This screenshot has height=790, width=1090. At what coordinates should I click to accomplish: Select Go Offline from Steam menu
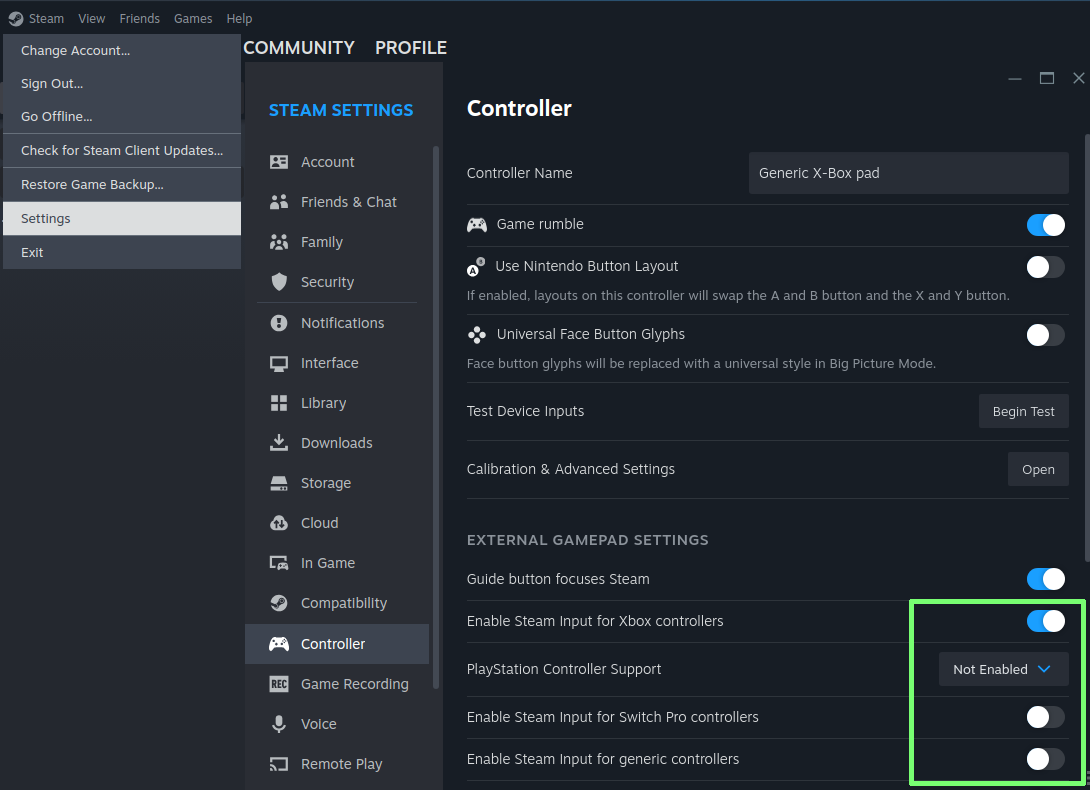57,117
